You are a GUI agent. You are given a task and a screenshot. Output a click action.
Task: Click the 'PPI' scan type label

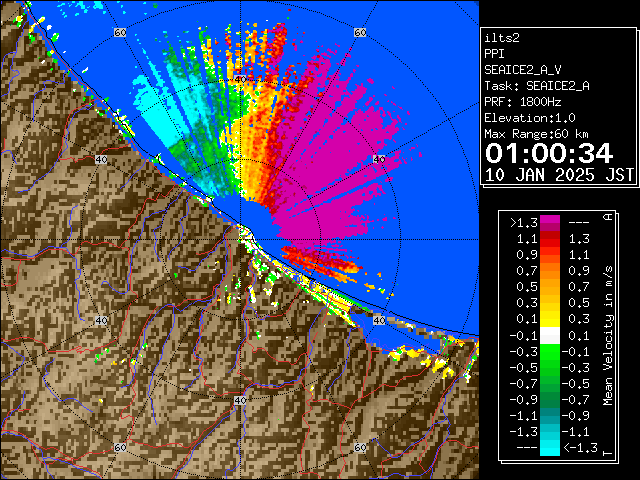tap(494, 54)
